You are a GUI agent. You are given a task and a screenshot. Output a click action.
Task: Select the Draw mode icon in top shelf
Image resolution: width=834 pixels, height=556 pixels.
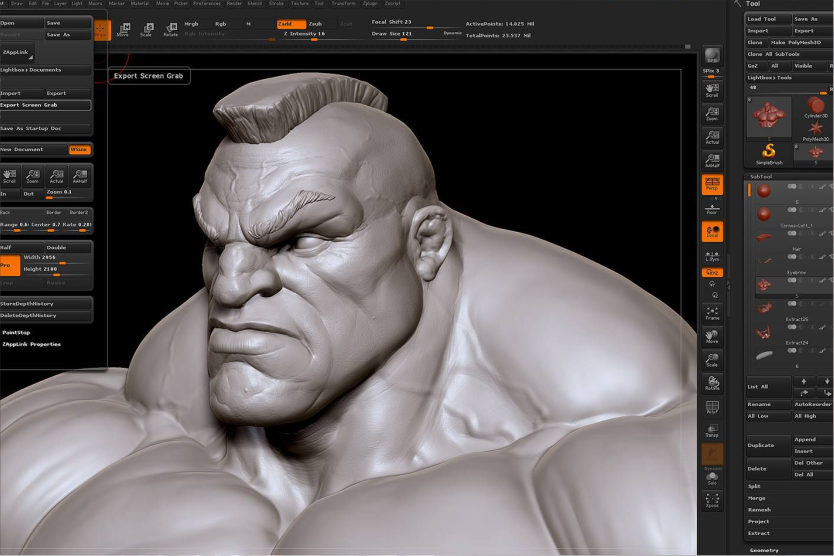(101, 30)
